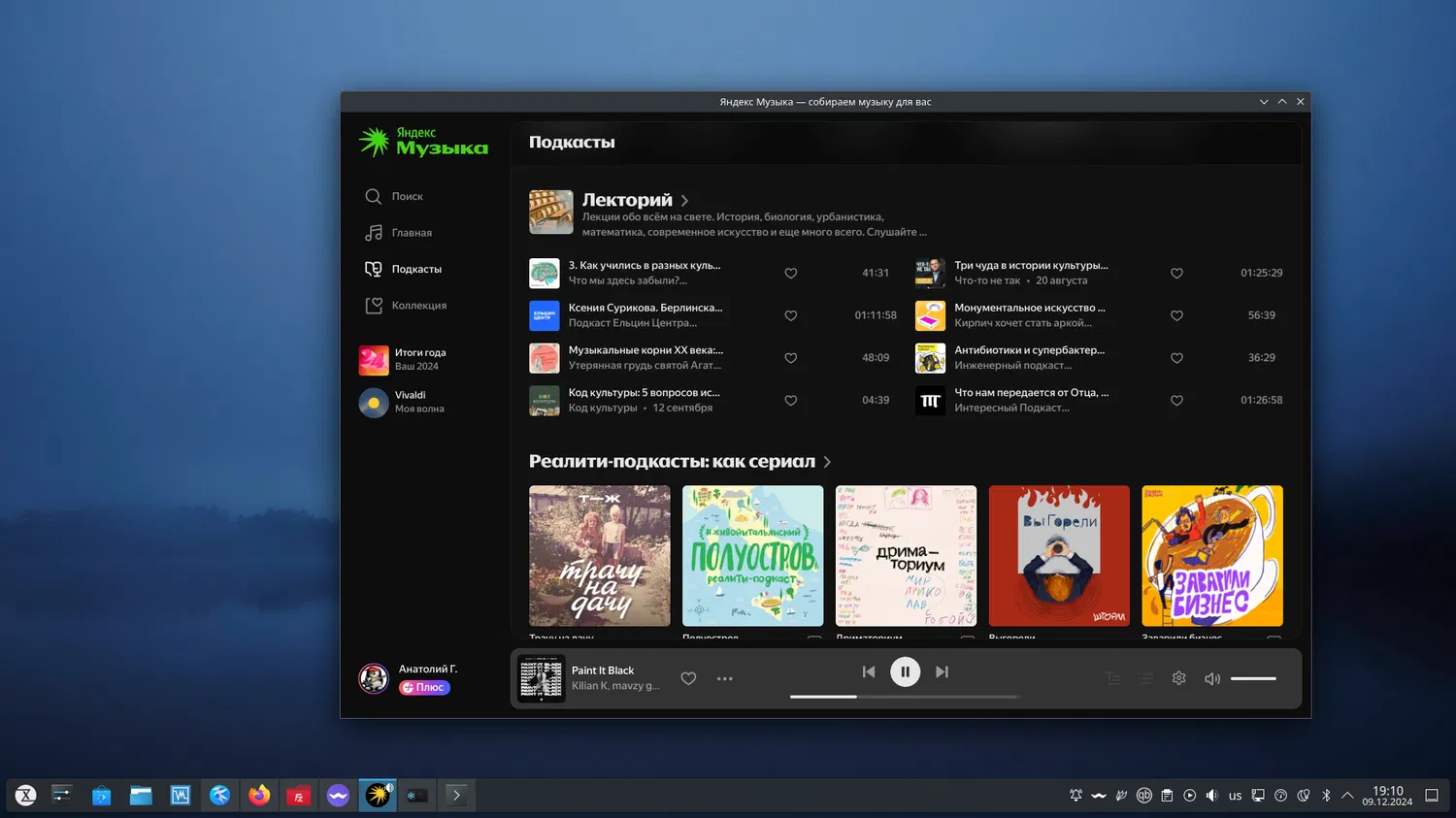Pause the playing track
Screen dimensions: 1456x818
pyautogui.click(x=906, y=671)
